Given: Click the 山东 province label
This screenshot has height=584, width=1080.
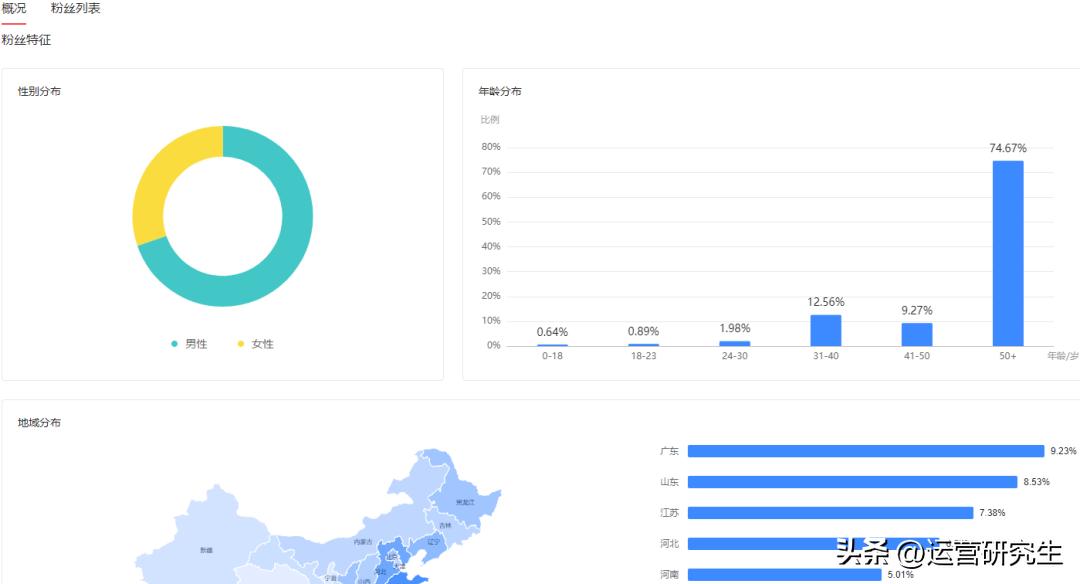Looking at the screenshot, I should (x=668, y=480).
